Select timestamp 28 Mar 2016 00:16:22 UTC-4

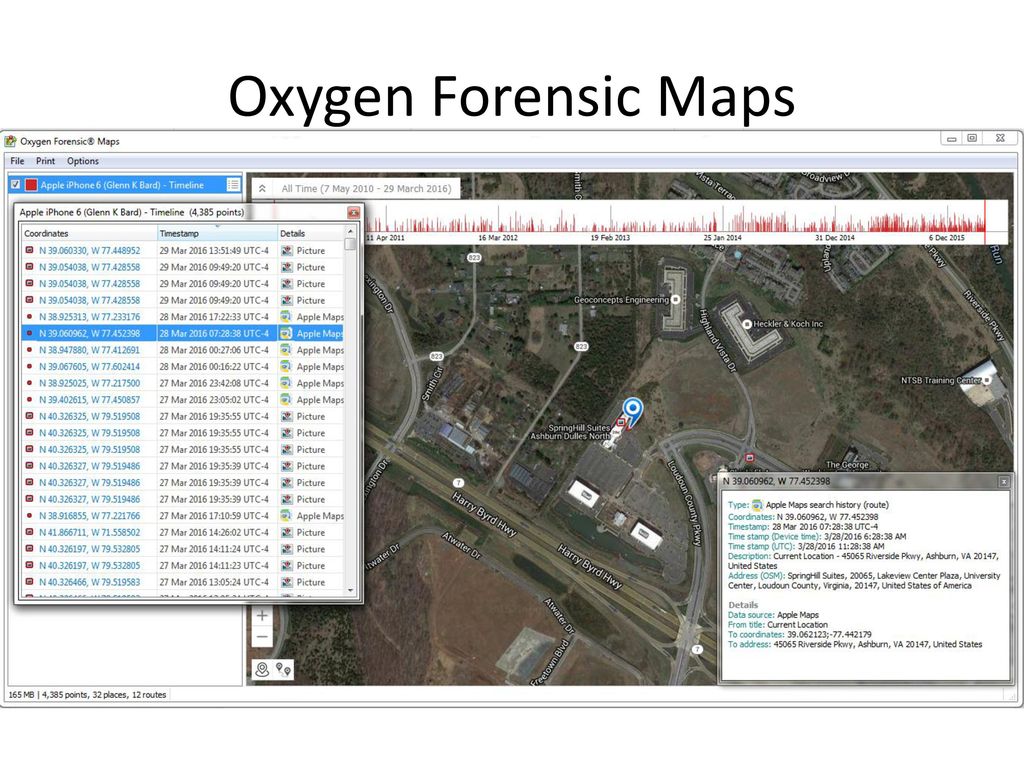tap(214, 366)
